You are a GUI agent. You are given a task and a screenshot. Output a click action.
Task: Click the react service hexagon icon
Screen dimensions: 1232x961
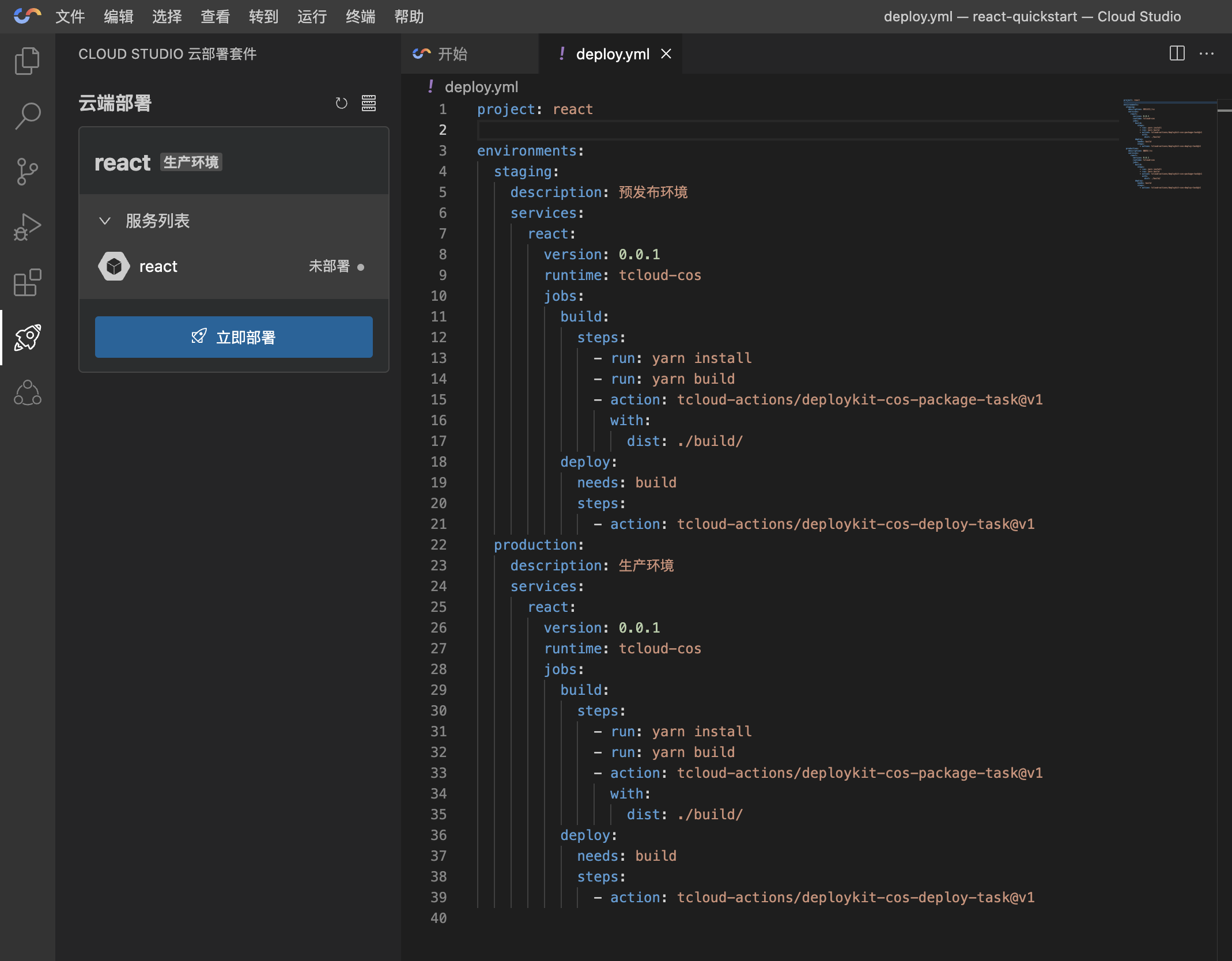[114, 266]
